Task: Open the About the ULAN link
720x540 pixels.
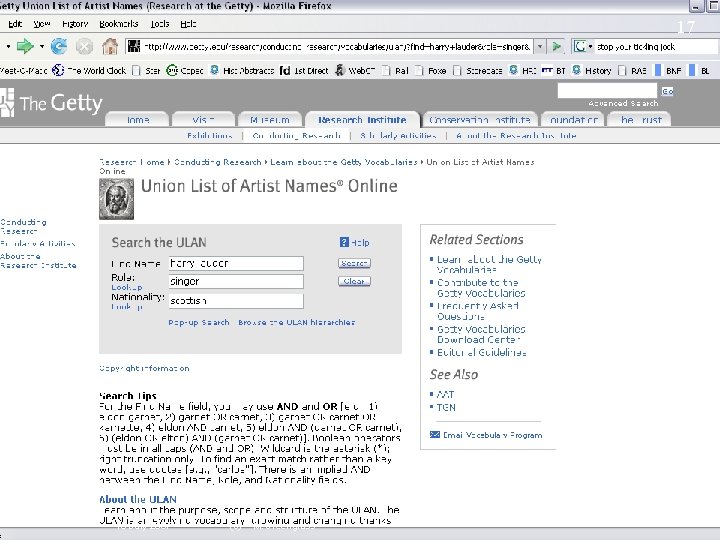Action: tap(138, 499)
